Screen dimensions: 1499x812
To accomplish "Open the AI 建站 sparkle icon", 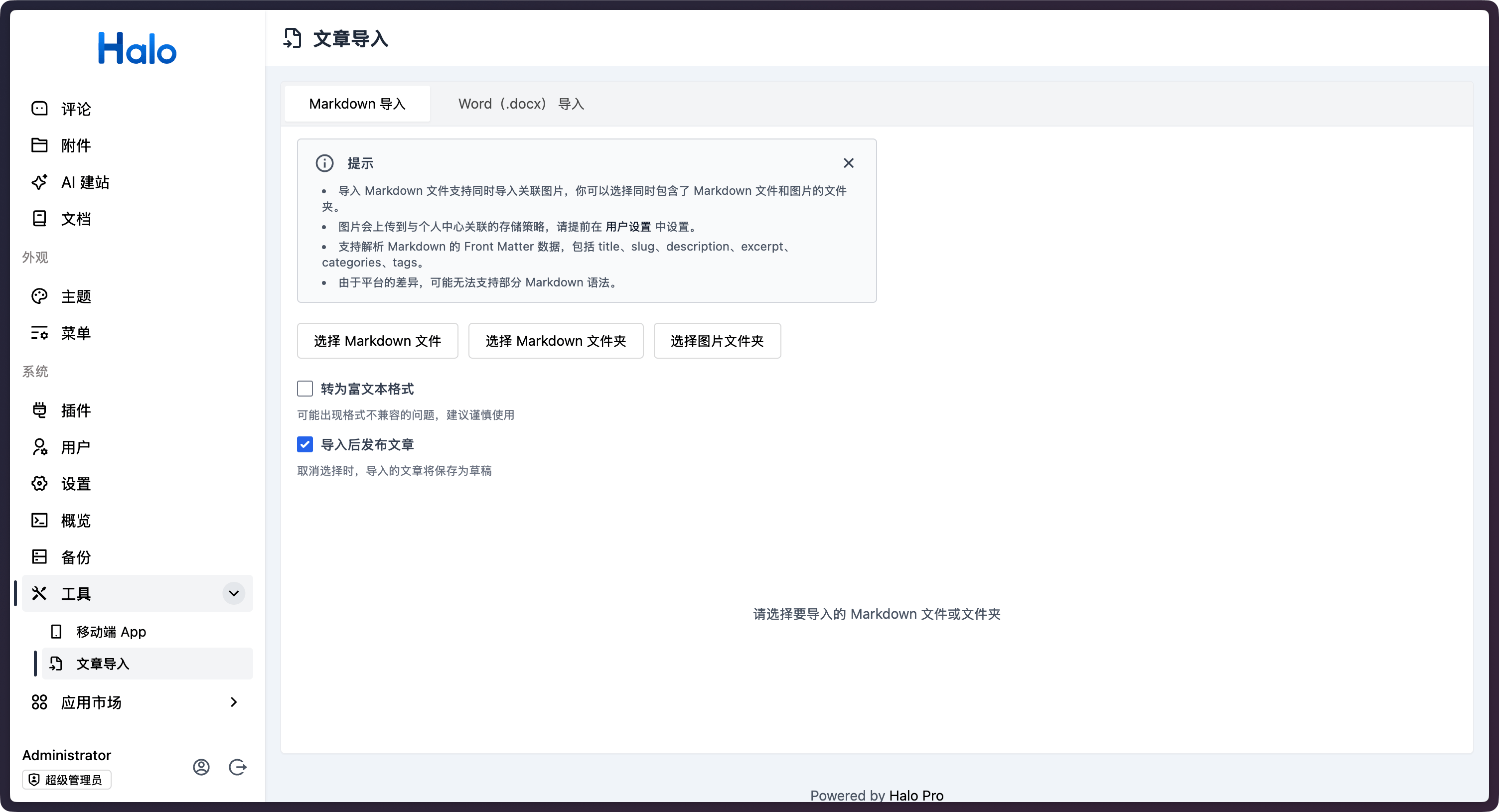I will tap(39, 182).
